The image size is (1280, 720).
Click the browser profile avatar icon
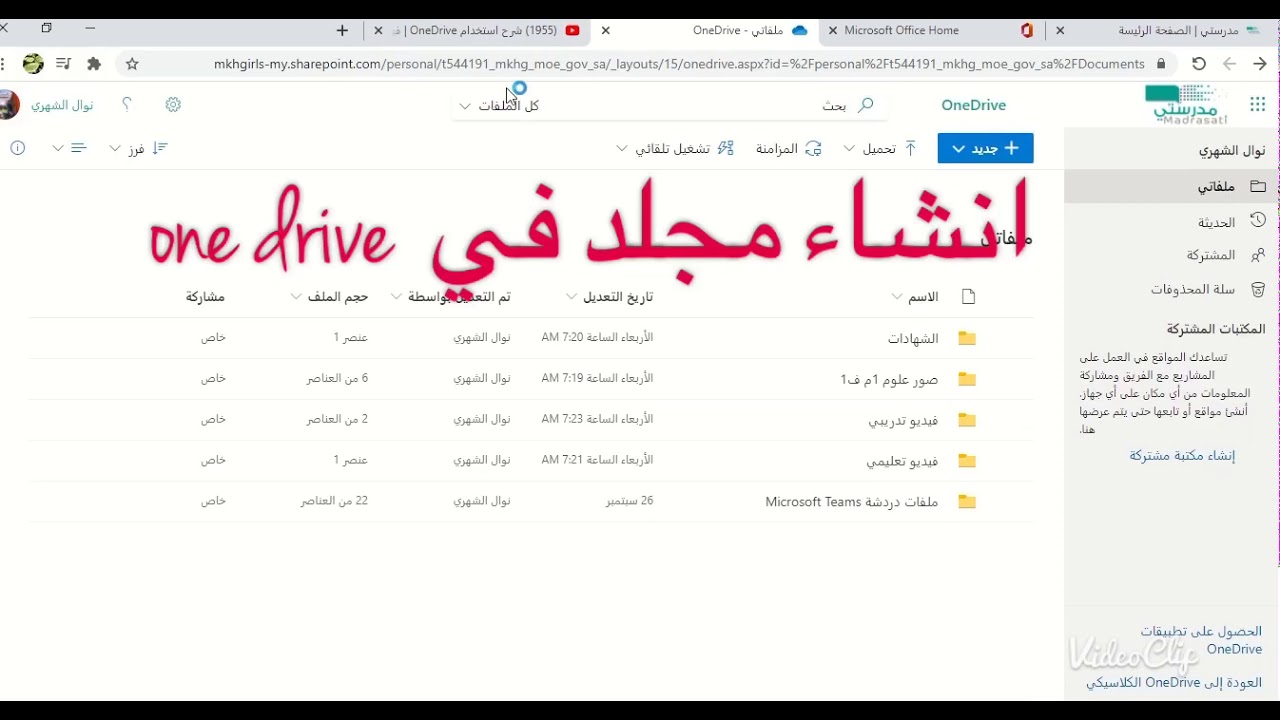[33, 64]
